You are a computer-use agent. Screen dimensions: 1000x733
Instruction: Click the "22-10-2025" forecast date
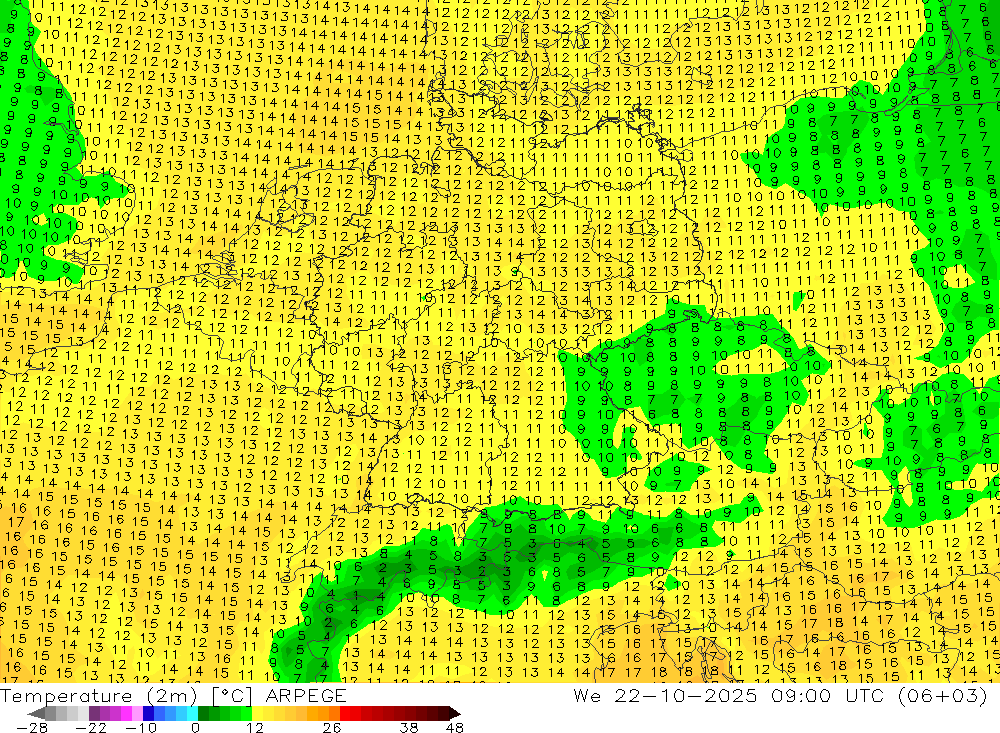click(x=686, y=695)
